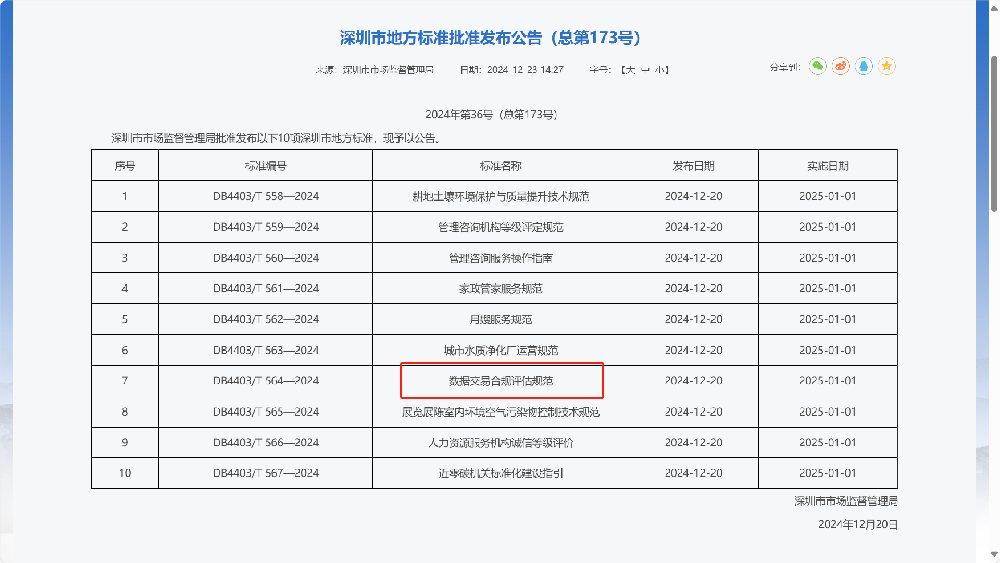Image resolution: width=1000 pixels, height=563 pixels.
Task: Open the 管理咨询机构等级评定规范 entry
Action: pos(501,227)
